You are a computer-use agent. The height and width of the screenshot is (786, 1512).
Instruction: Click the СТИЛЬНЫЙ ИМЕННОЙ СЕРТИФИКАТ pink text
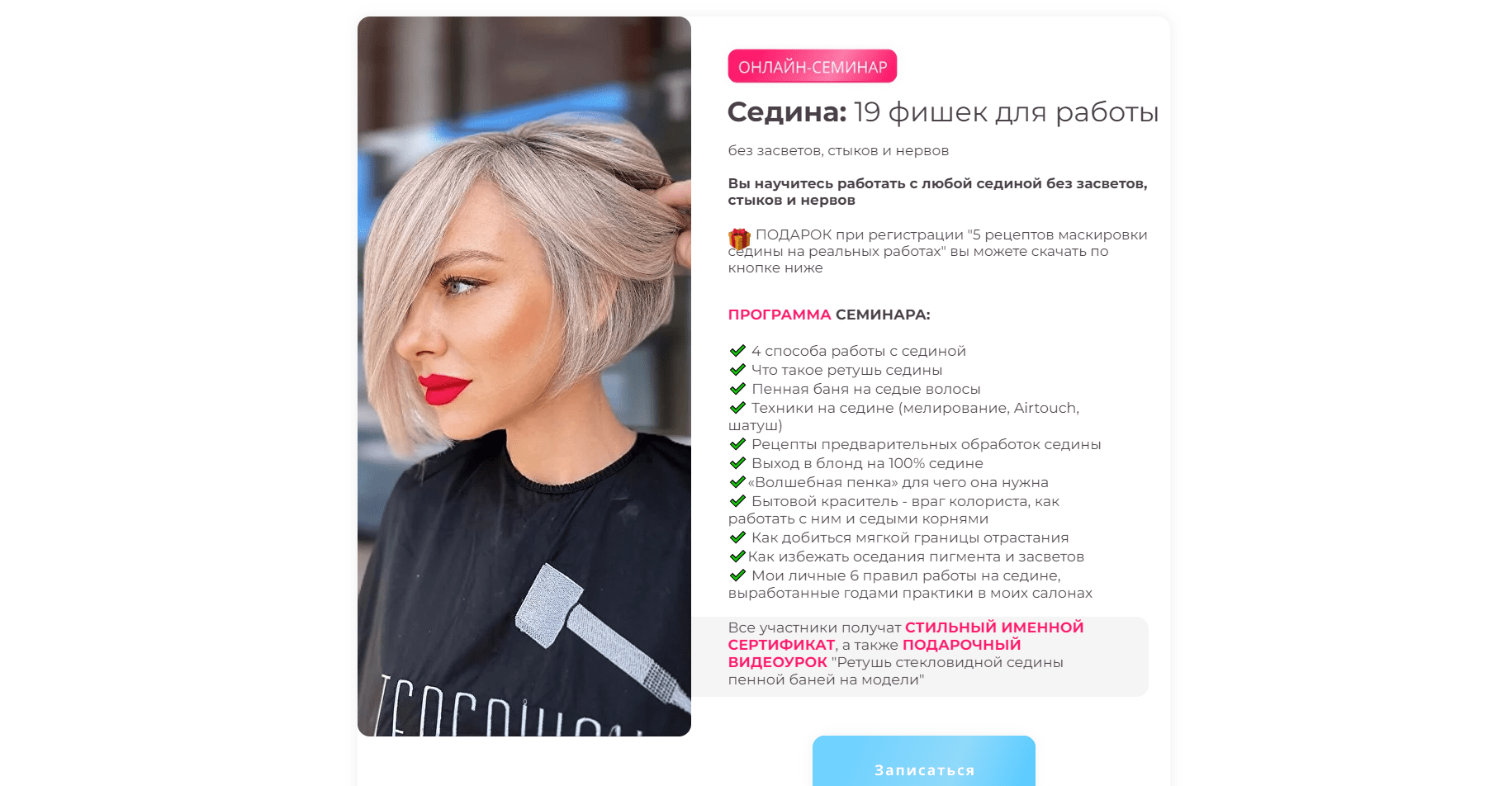click(906, 636)
